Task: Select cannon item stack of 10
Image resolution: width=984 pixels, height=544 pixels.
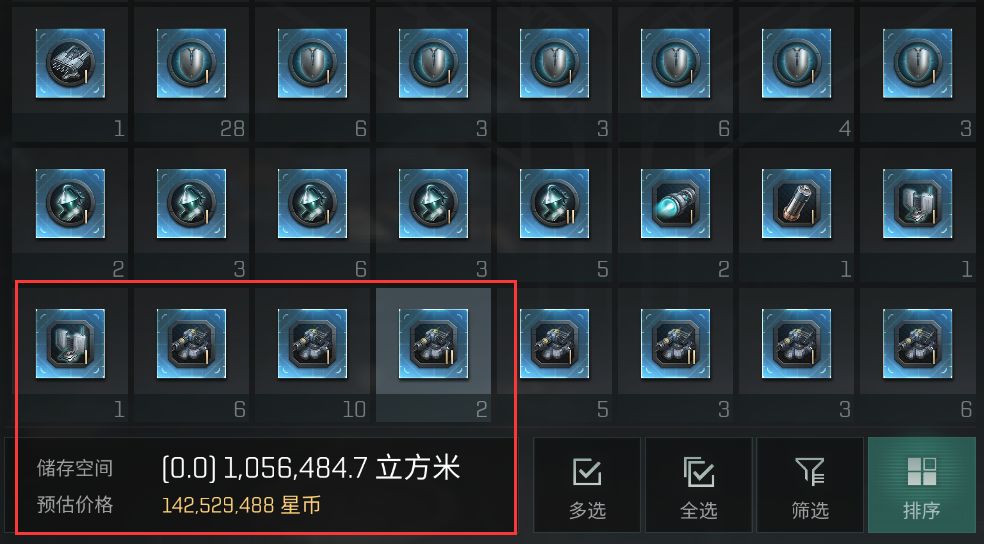Action: click(313, 355)
